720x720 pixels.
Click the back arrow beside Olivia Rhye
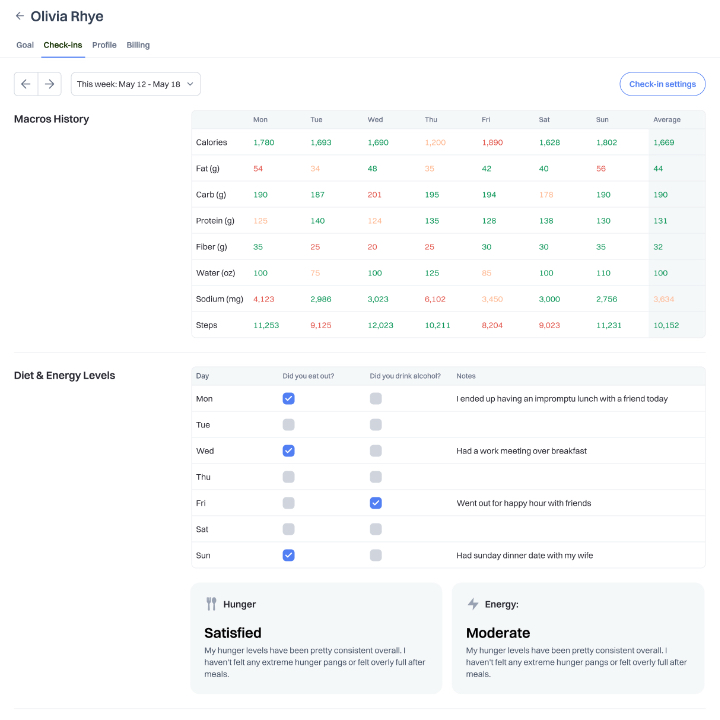20,16
